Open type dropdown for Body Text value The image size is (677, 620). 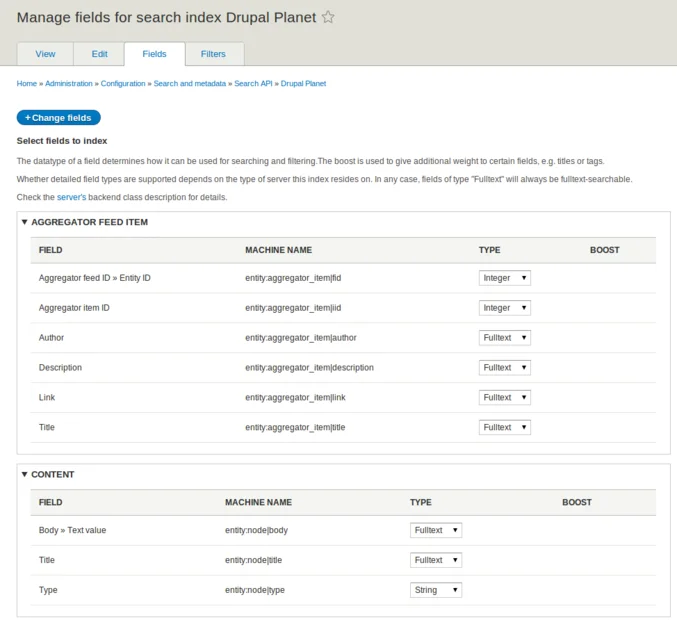[x=436, y=530]
